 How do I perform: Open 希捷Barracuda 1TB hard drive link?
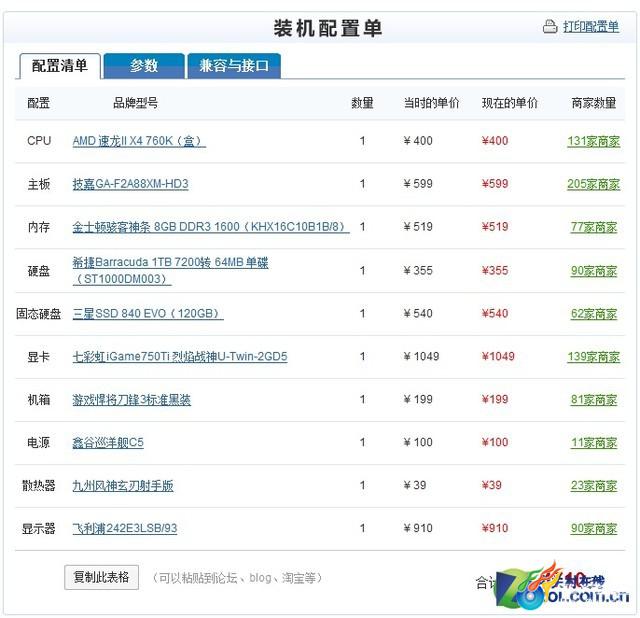pos(170,270)
